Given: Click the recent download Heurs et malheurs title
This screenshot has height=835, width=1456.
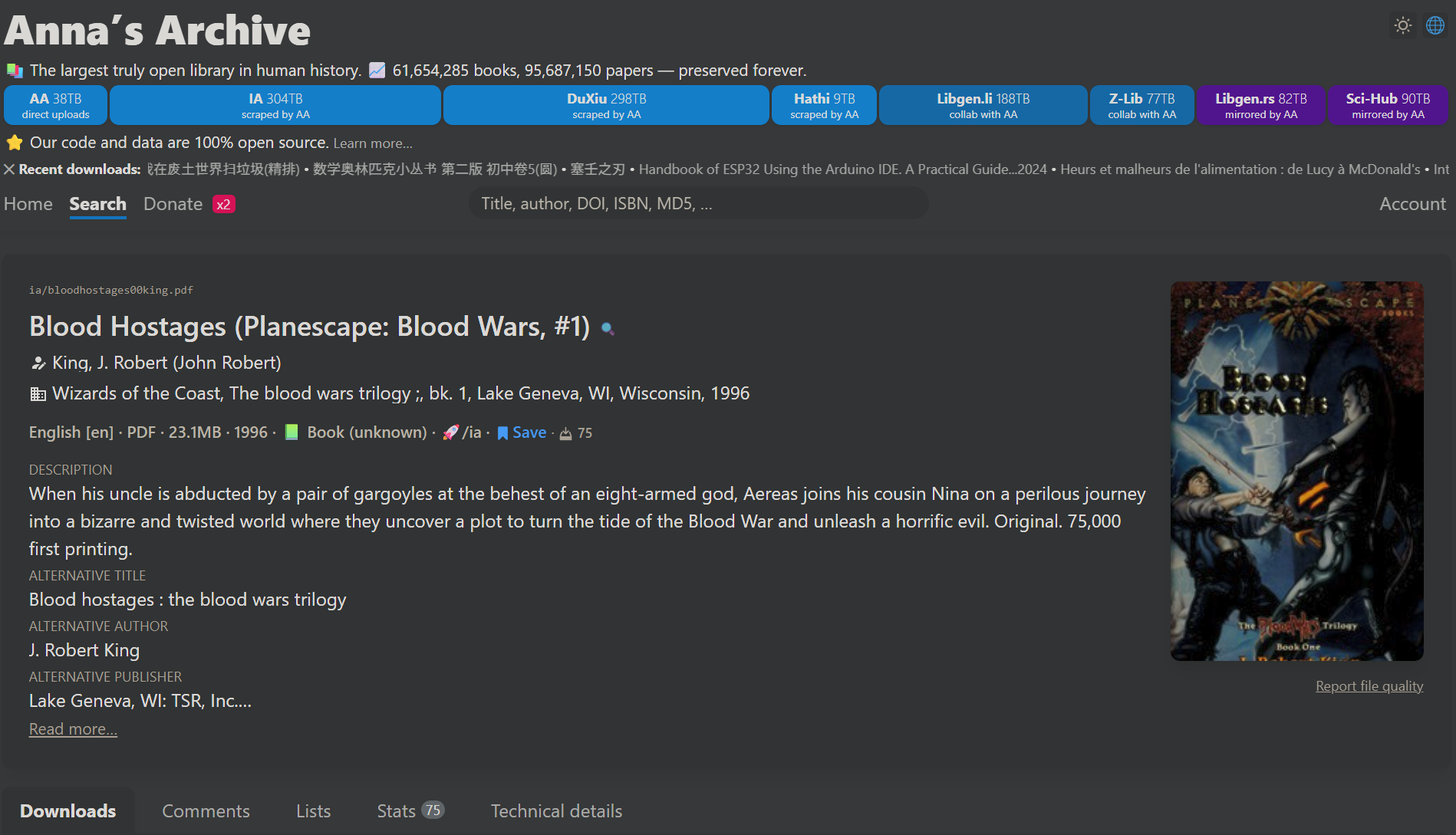Looking at the screenshot, I should click(x=1240, y=169).
